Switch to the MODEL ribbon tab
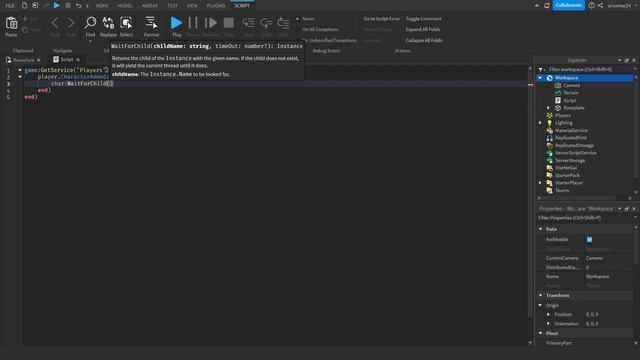Screen dimensions: 640x360 click(125, 6)
